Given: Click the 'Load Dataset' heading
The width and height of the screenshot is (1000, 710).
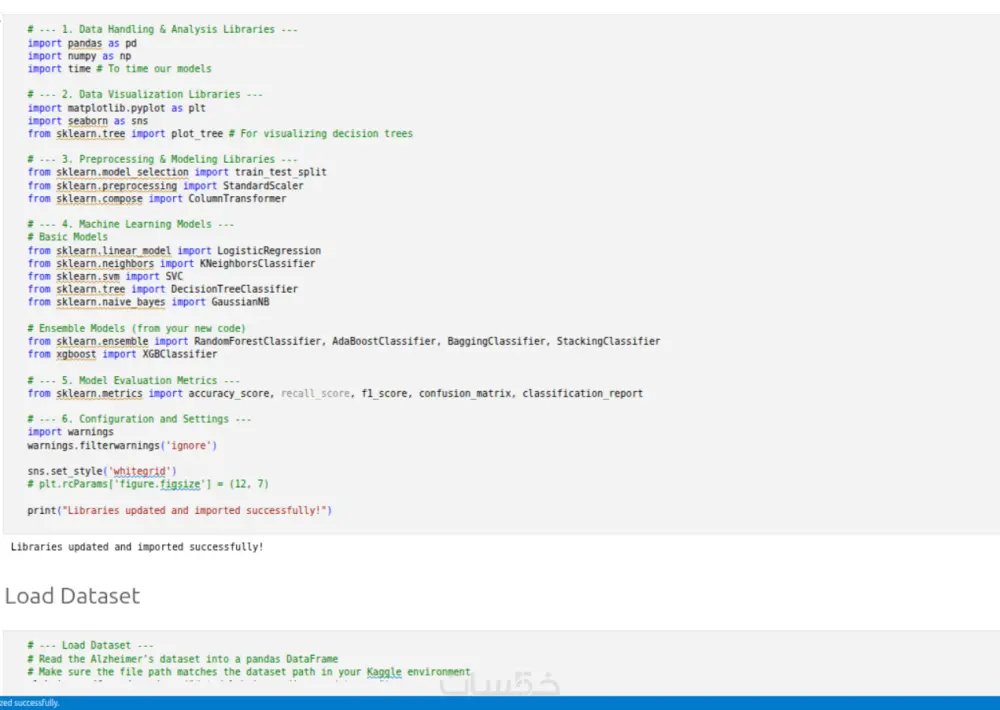Looking at the screenshot, I should coord(72,596).
